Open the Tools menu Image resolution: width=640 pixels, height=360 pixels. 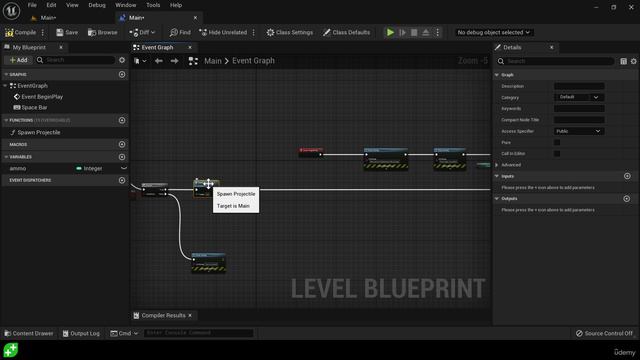(153, 5)
